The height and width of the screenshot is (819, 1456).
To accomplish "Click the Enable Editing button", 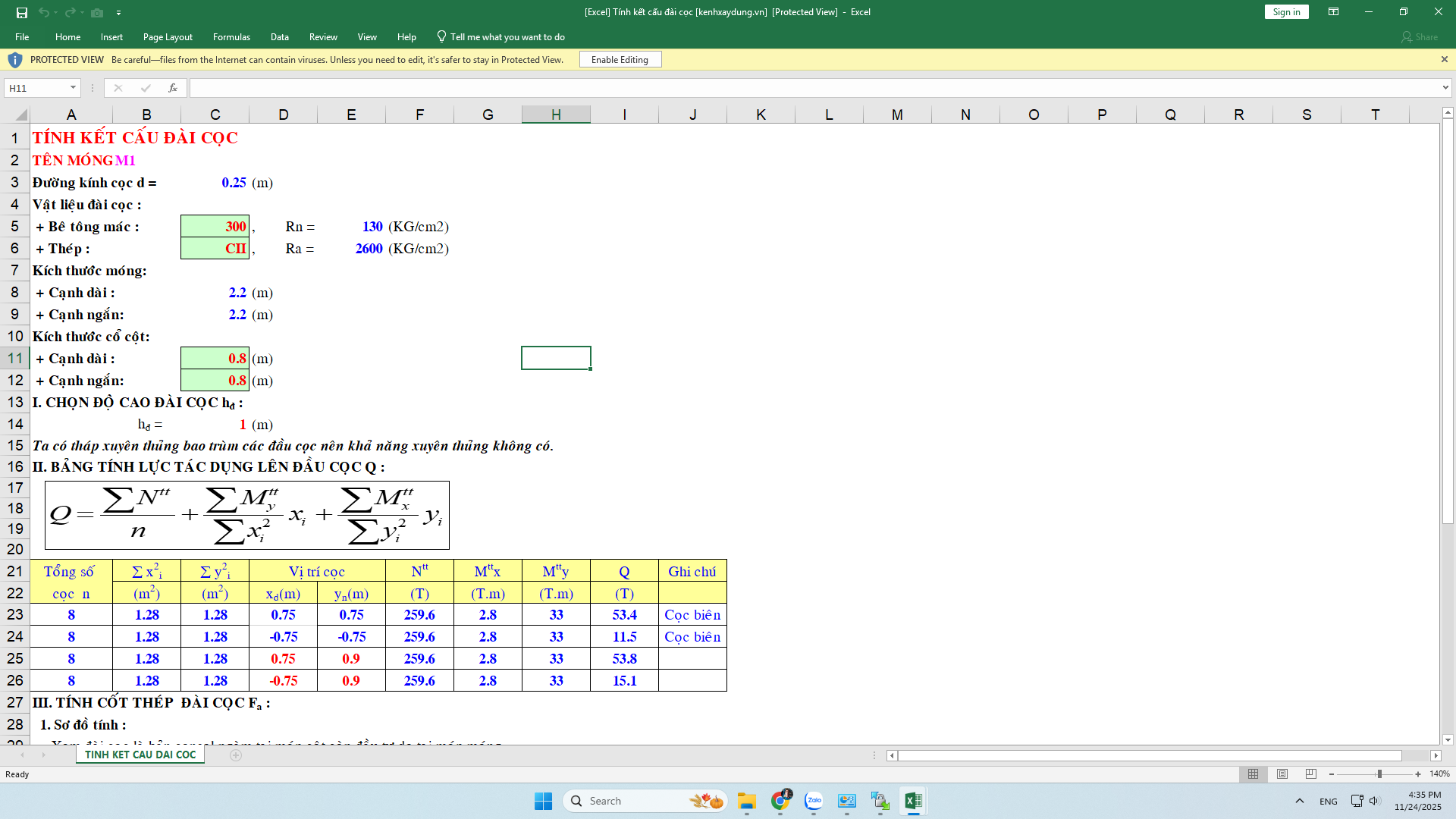I will tap(620, 59).
